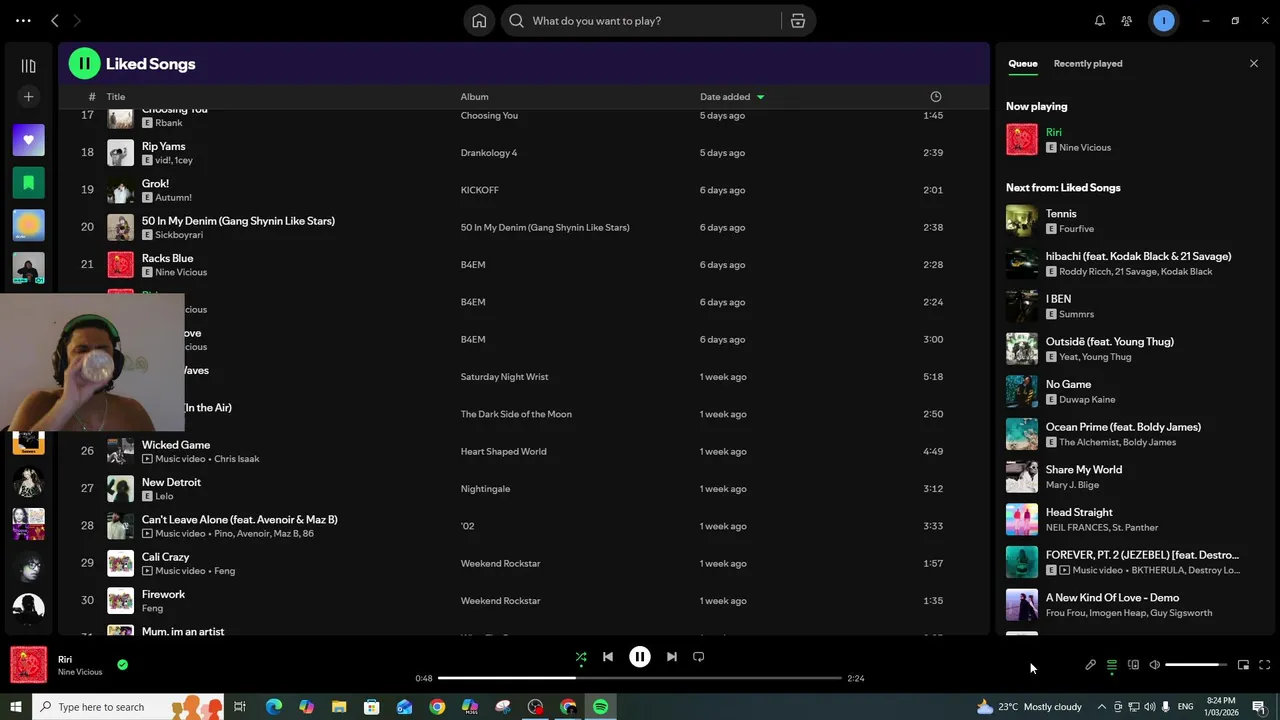Open the Spotify Home page
This screenshot has width=1280, height=720.
479,21
